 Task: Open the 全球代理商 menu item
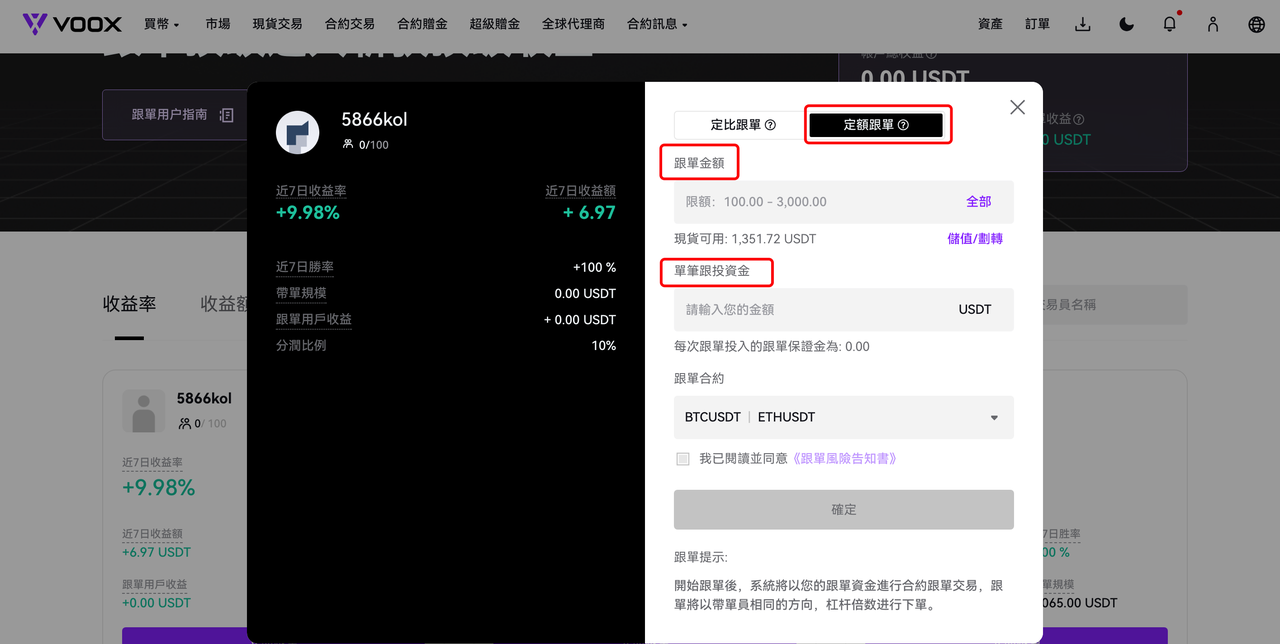573,24
